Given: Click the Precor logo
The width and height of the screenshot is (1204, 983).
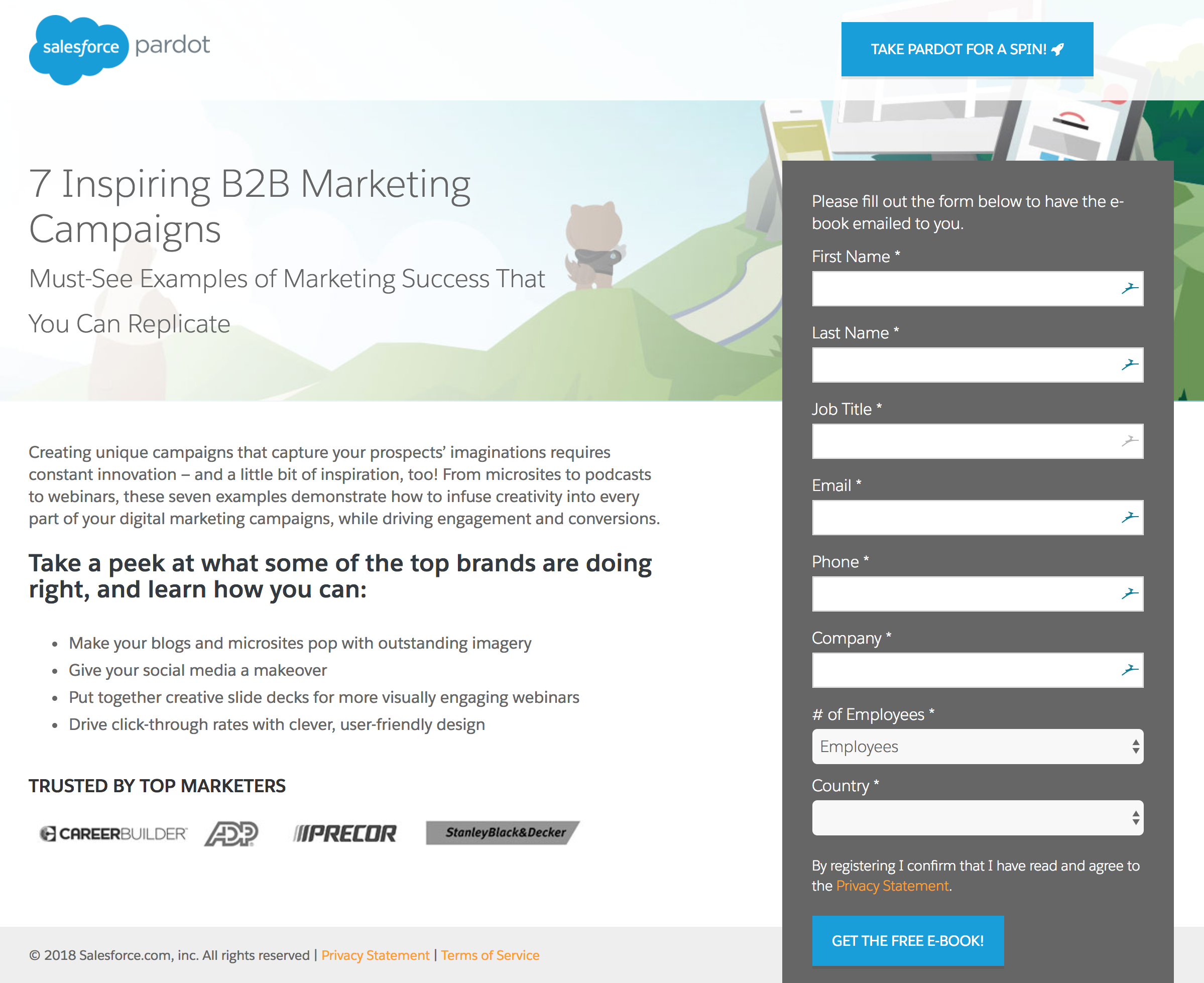Looking at the screenshot, I should pyautogui.click(x=345, y=833).
